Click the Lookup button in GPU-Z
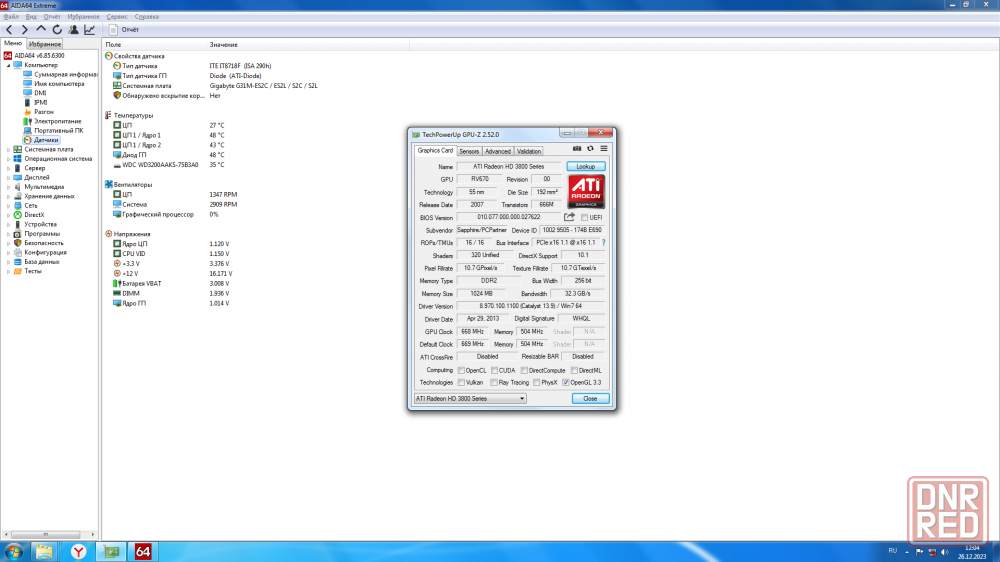 (585, 166)
